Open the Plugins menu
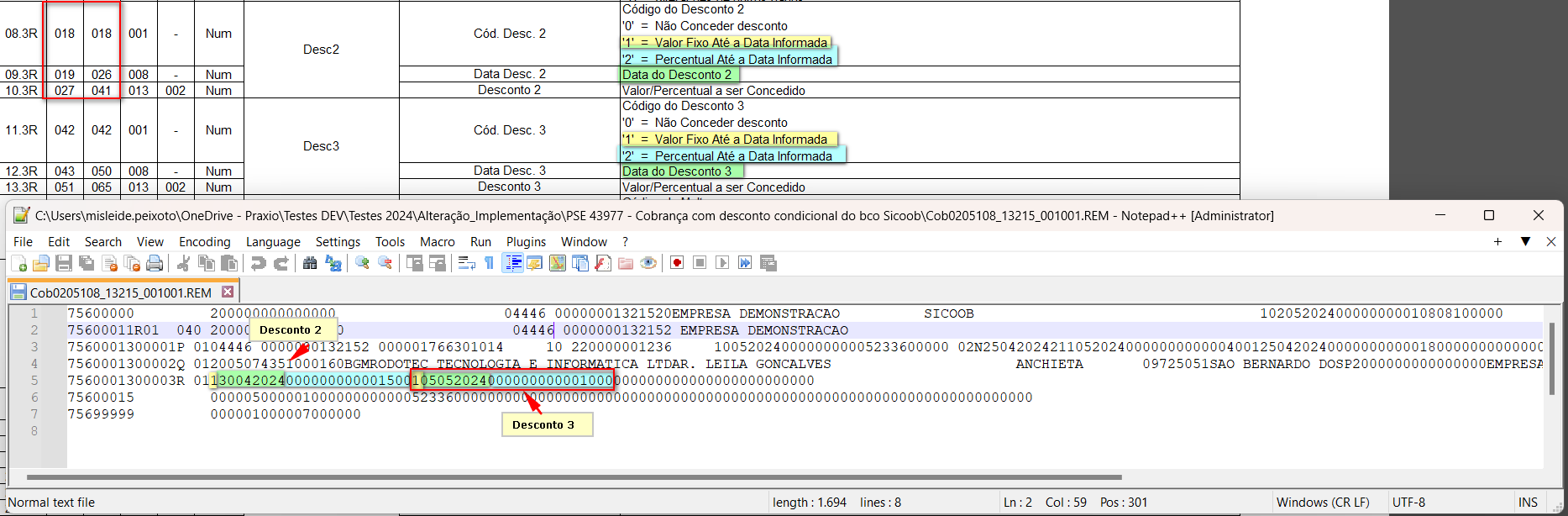The height and width of the screenshot is (516, 1568). (527, 242)
